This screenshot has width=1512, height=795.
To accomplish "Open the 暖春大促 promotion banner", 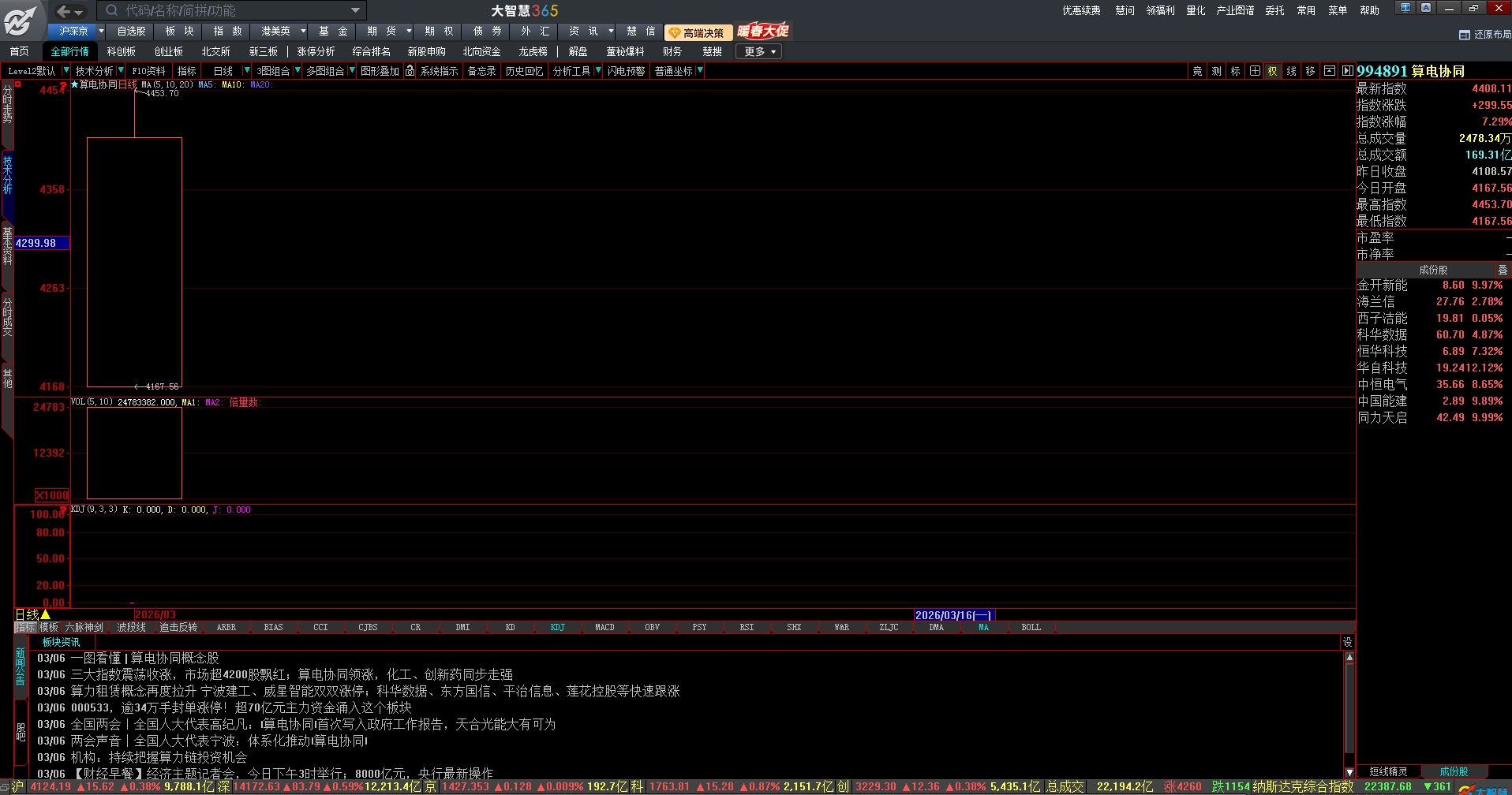I will pyautogui.click(x=763, y=31).
